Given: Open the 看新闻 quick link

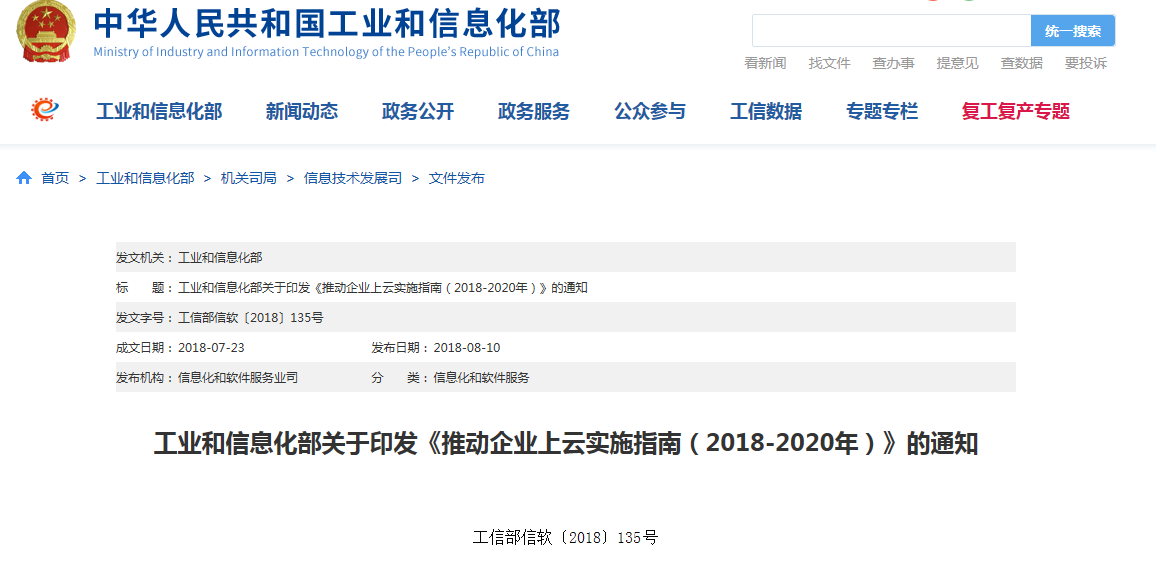Looking at the screenshot, I should coord(765,63).
